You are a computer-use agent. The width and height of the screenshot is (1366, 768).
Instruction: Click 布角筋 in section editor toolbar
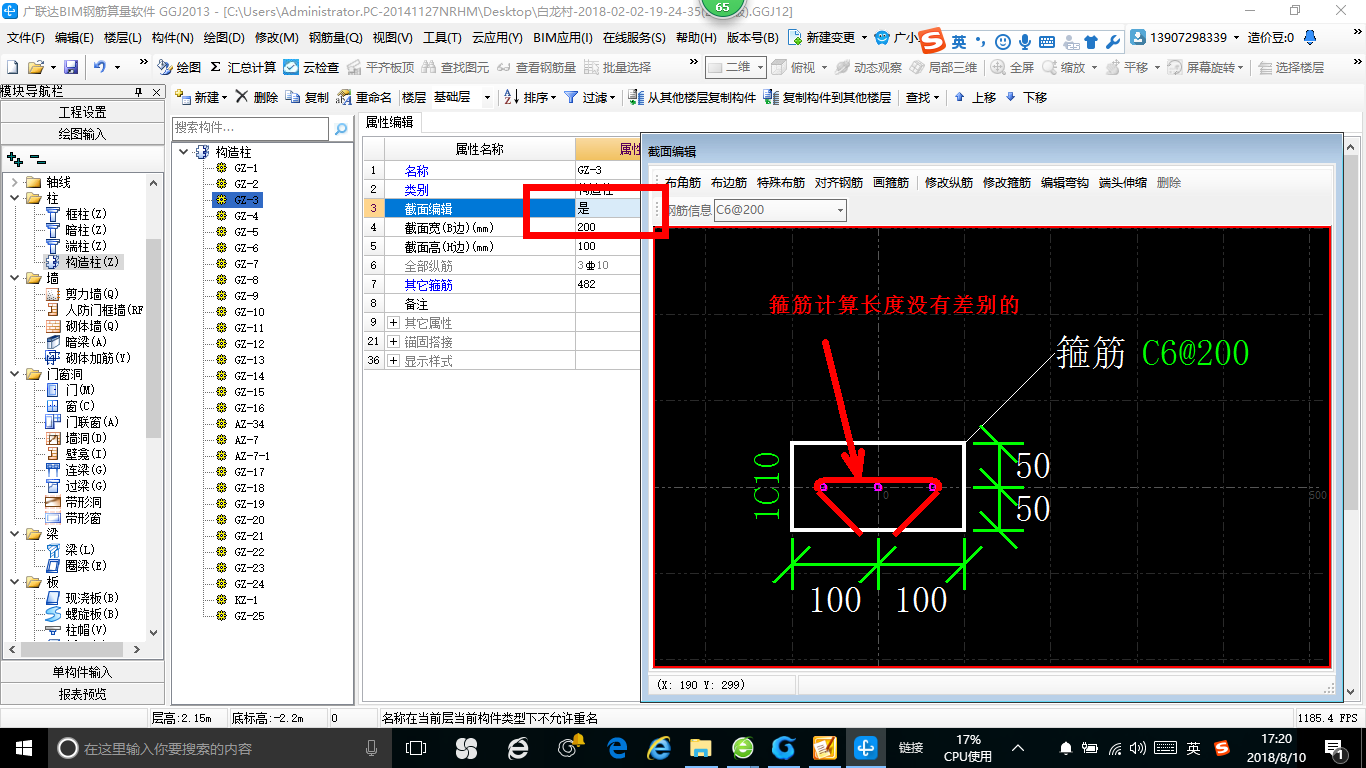(683, 183)
